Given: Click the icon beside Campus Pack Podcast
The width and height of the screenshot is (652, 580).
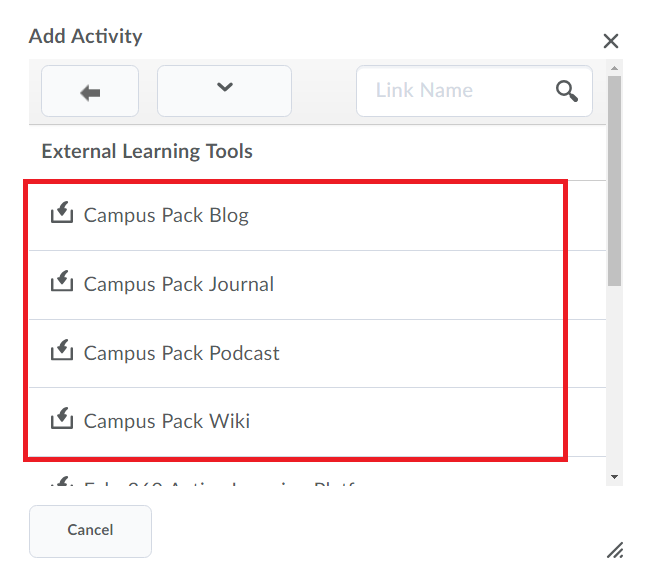Looking at the screenshot, I should coord(62,350).
